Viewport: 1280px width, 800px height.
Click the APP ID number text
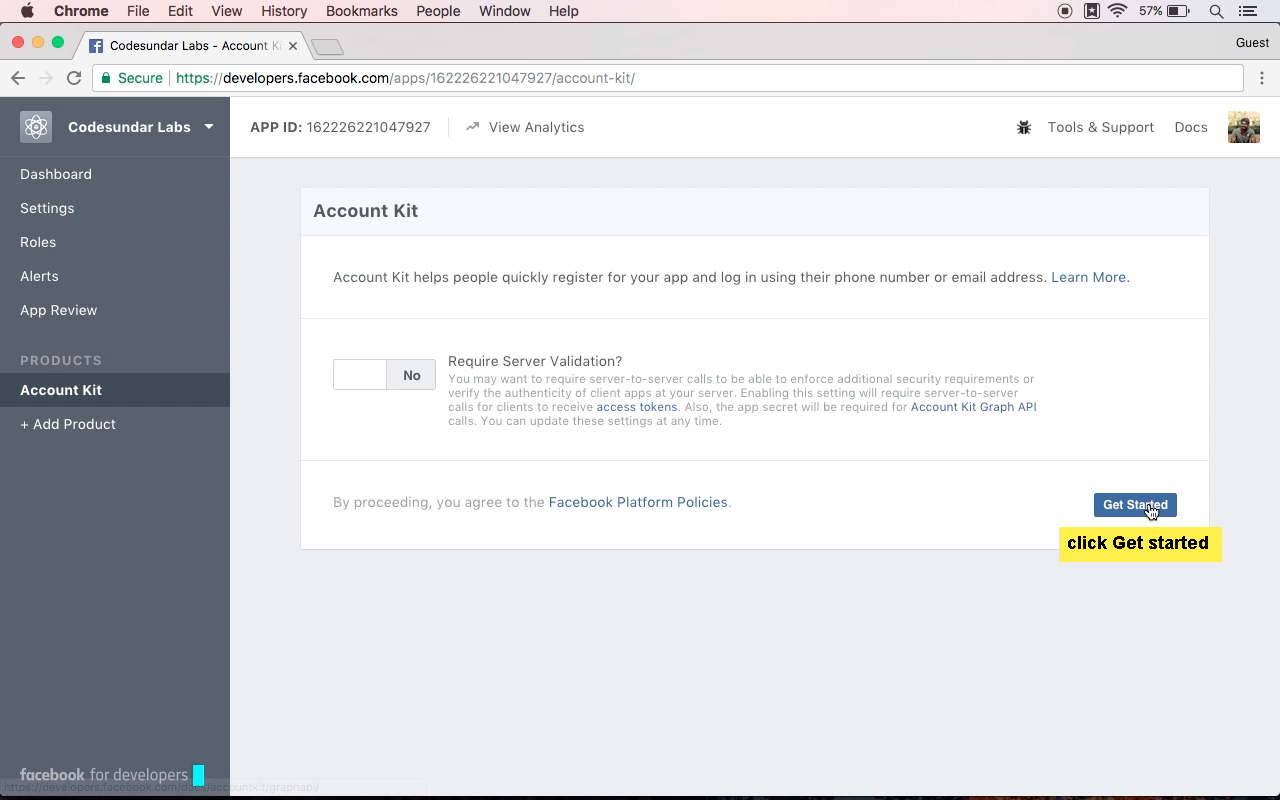coord(368,127)
